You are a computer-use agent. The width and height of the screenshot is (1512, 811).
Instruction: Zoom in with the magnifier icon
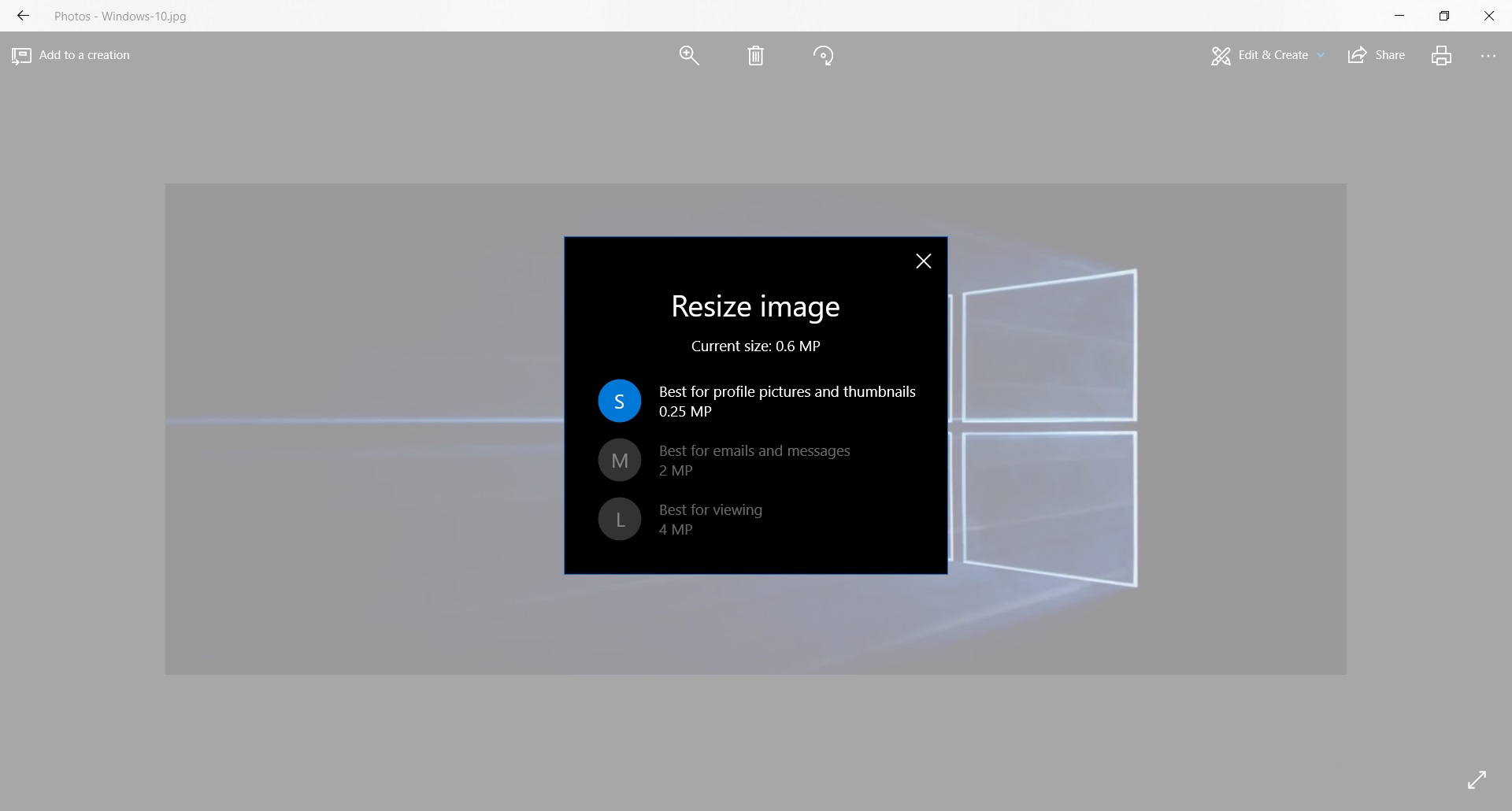point(689,55)
